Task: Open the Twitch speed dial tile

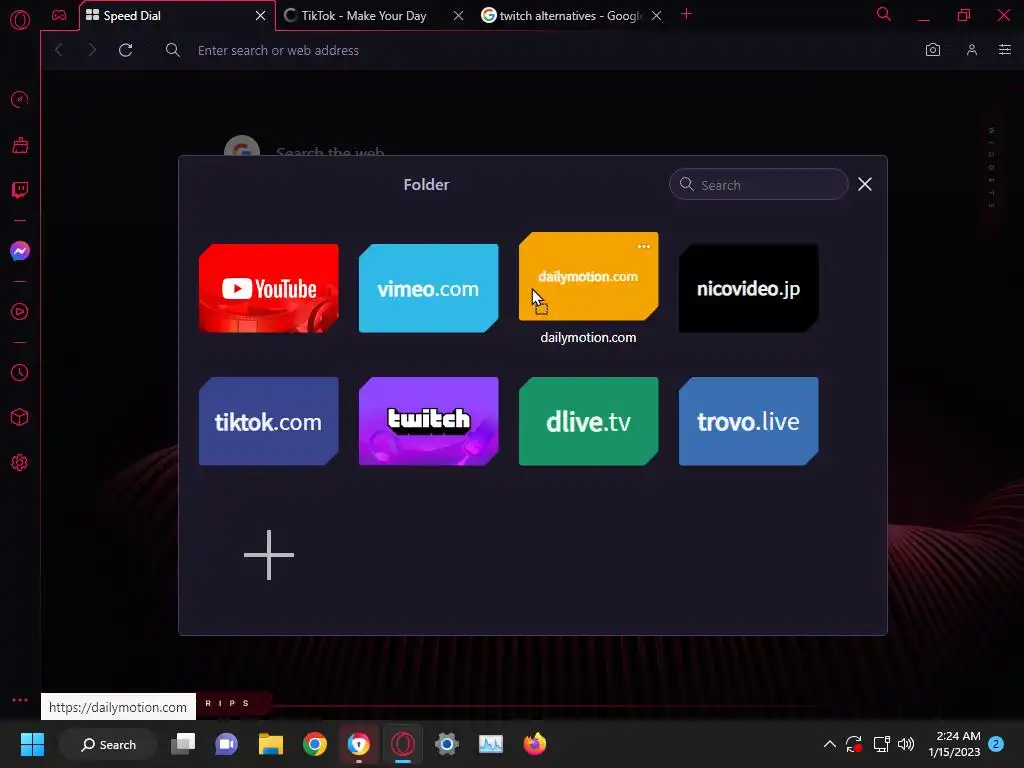Action: (428, 421)
